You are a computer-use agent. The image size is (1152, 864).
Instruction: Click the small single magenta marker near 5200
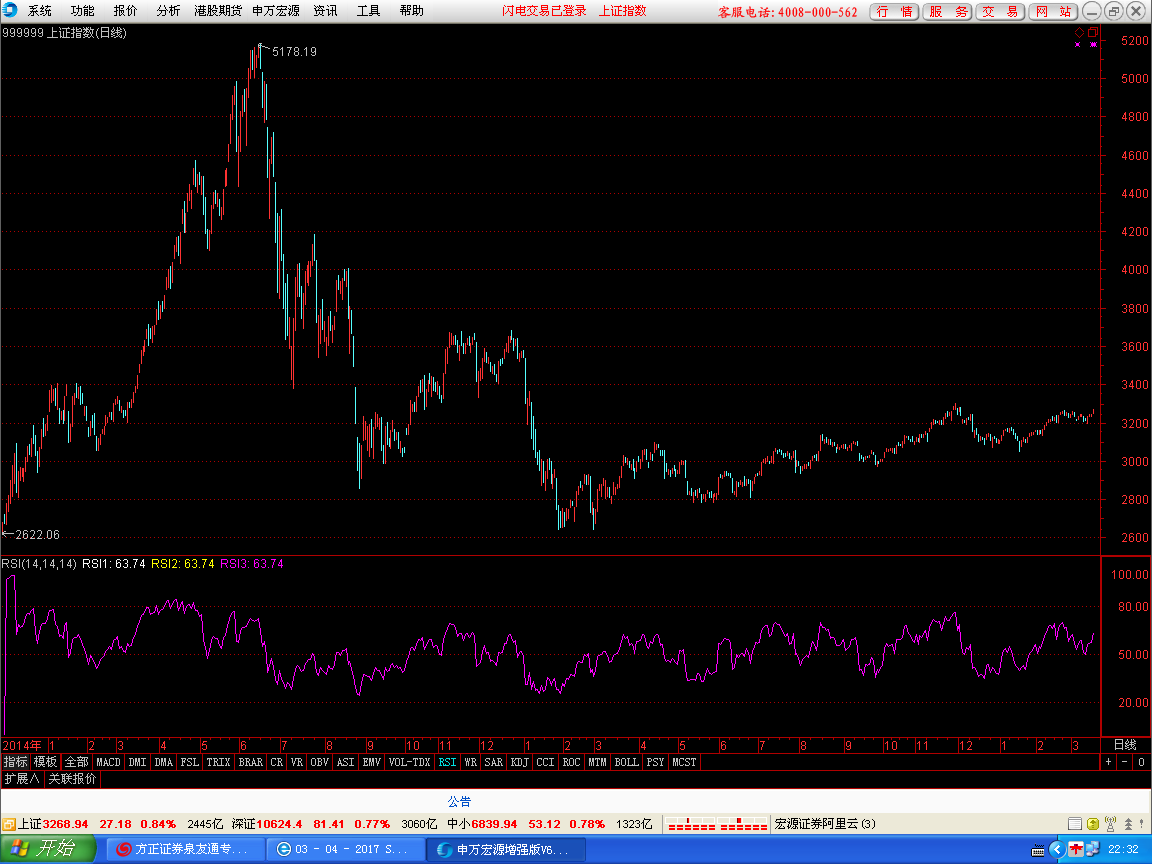1078,45
